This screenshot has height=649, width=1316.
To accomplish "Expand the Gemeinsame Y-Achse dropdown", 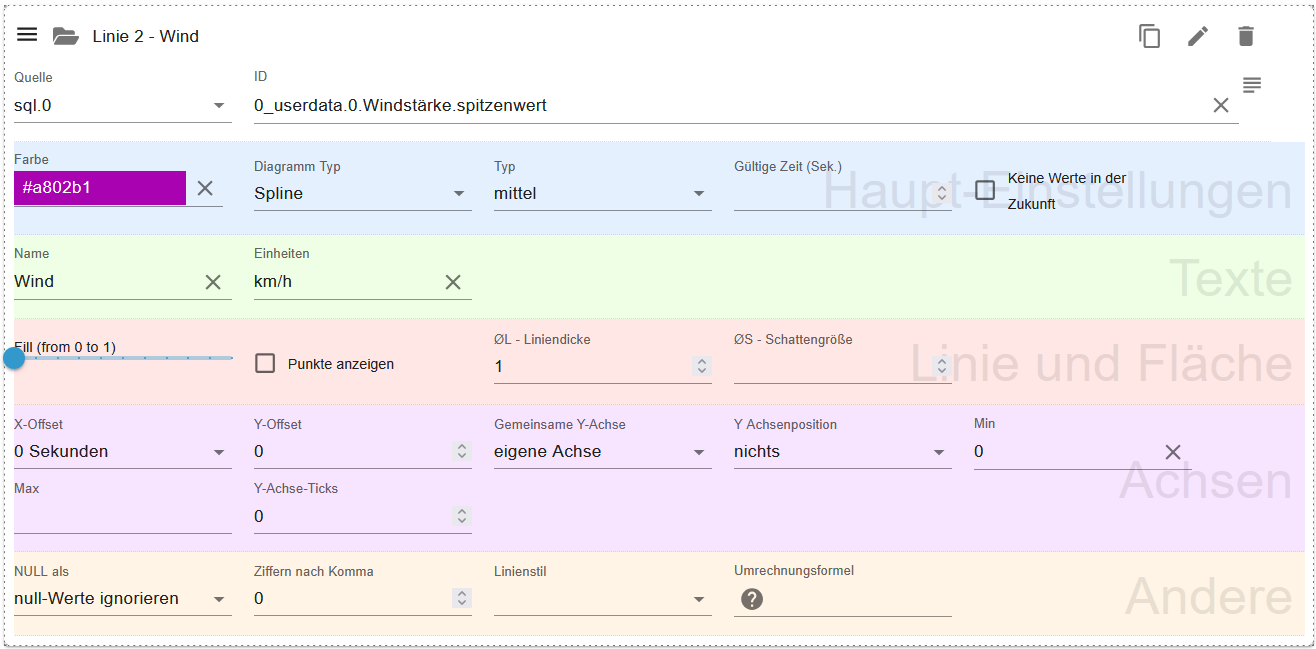I will (602, 452).
